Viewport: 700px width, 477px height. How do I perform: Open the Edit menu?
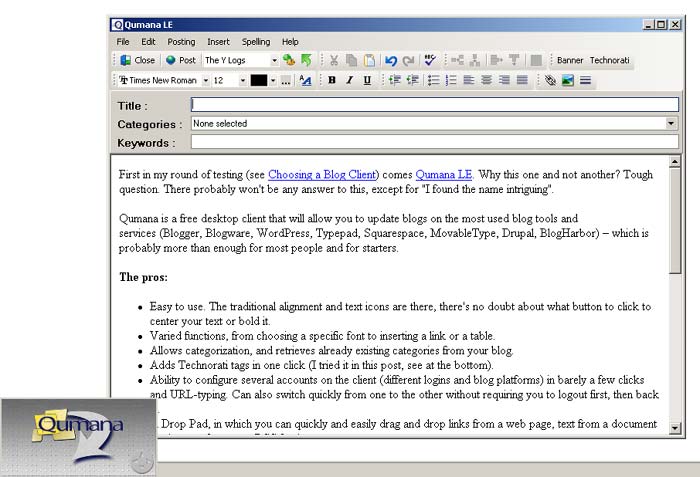tap(148, 42)
